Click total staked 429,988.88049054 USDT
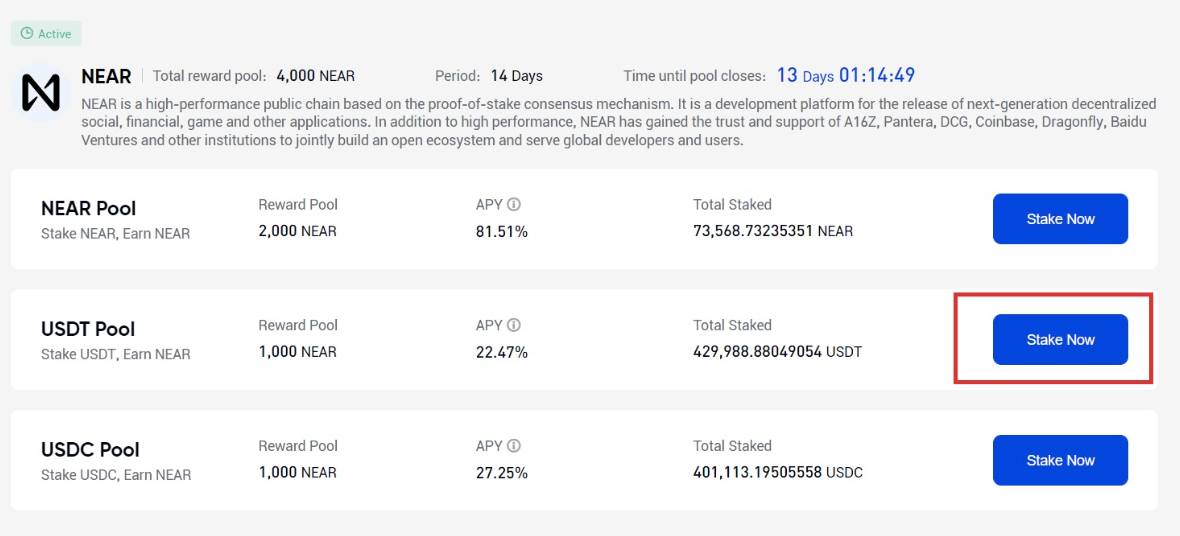Screen dimensions: 1180x536 point(777,352)
